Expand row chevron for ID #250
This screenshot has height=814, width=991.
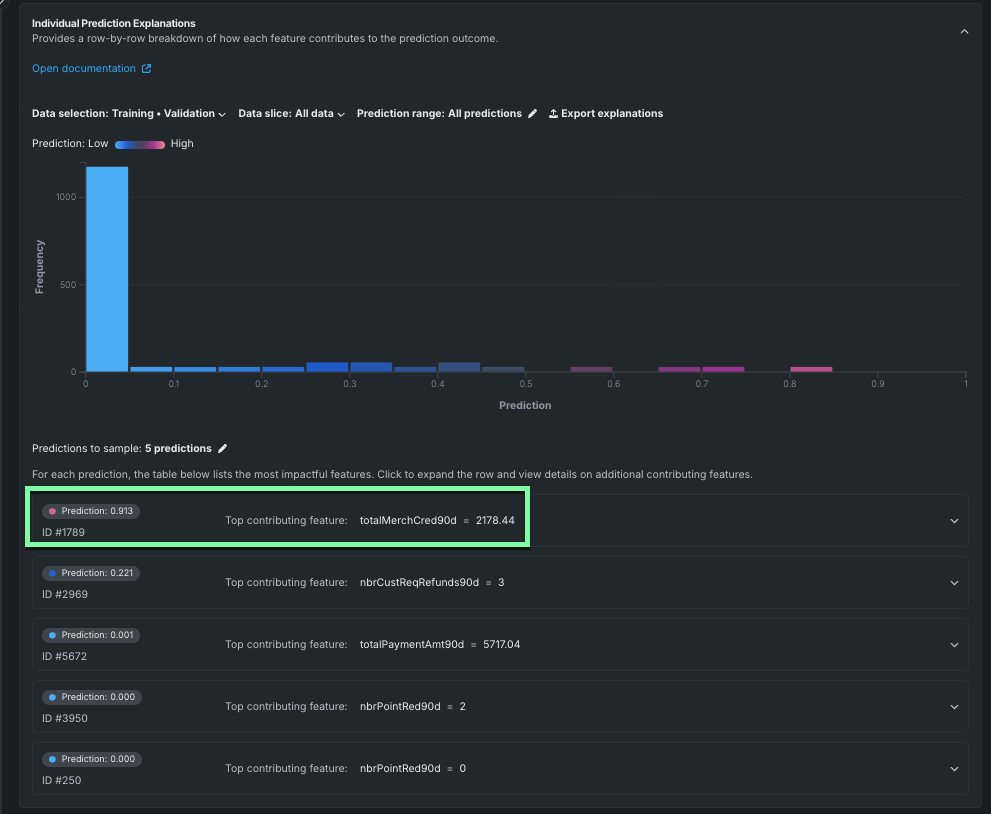click(x=954, y=769)
